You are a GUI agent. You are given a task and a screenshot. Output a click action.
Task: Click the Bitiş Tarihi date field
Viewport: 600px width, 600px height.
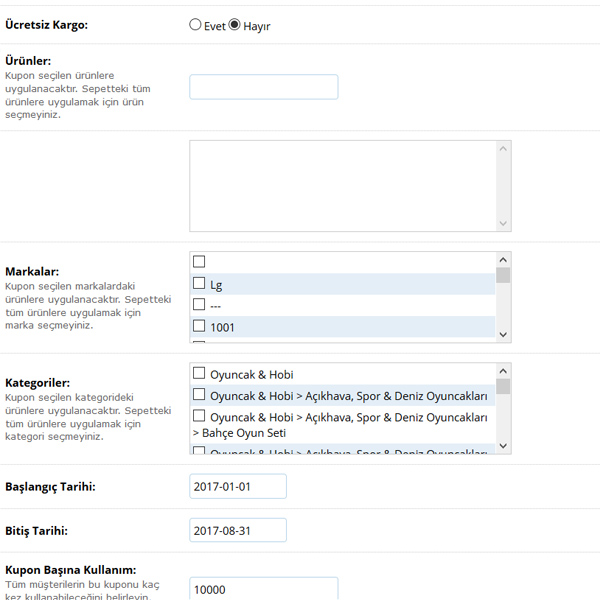point(237,530)
